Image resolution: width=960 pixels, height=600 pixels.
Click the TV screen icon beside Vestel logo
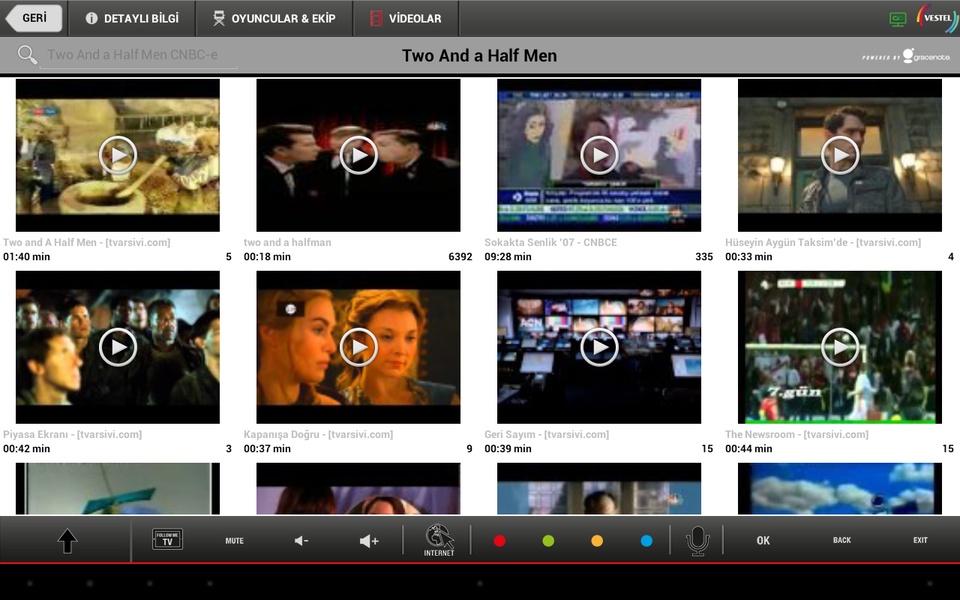(898, 19)
